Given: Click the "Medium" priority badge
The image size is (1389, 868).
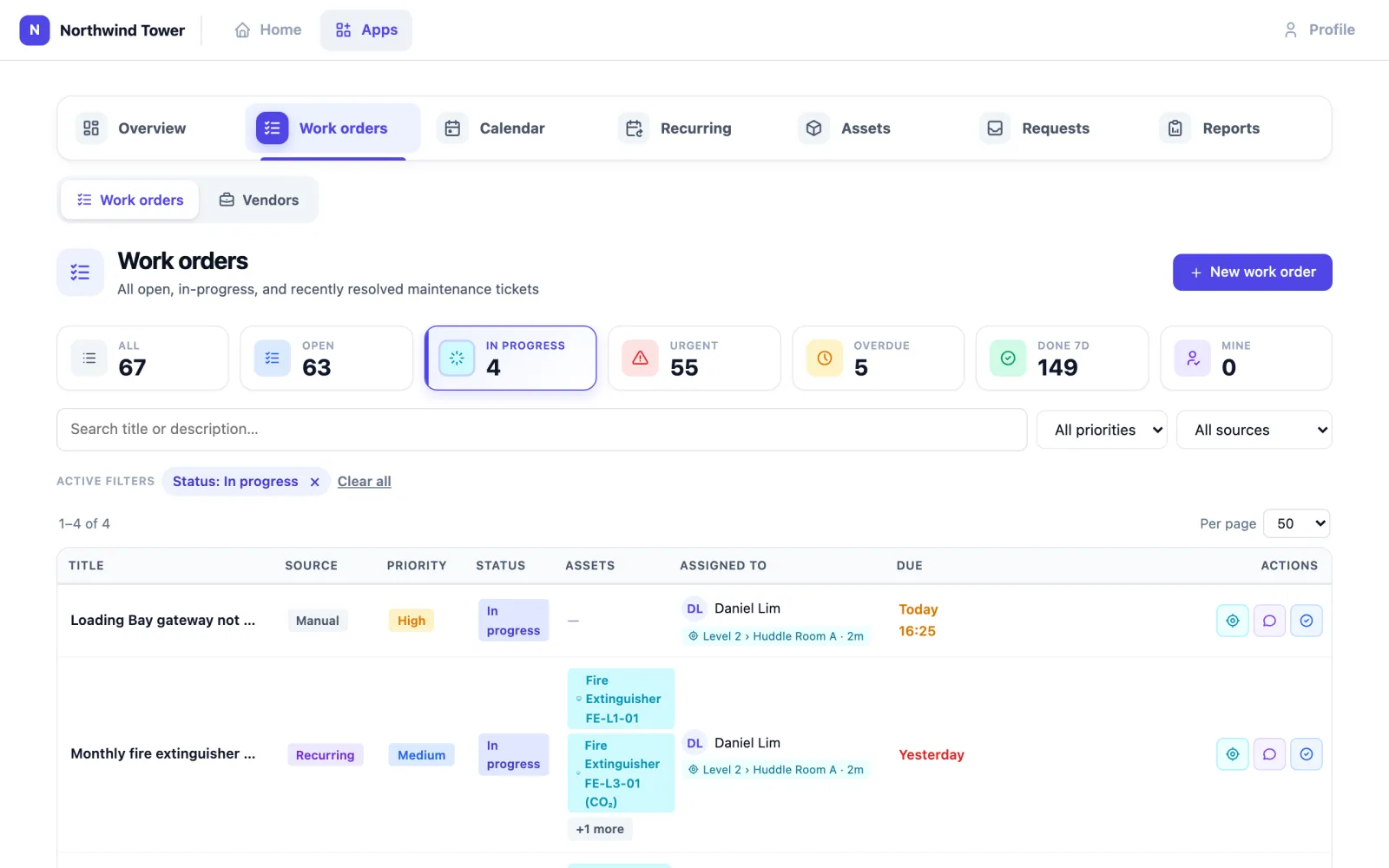Looking at the screenshot, I should tap(421, 755).
